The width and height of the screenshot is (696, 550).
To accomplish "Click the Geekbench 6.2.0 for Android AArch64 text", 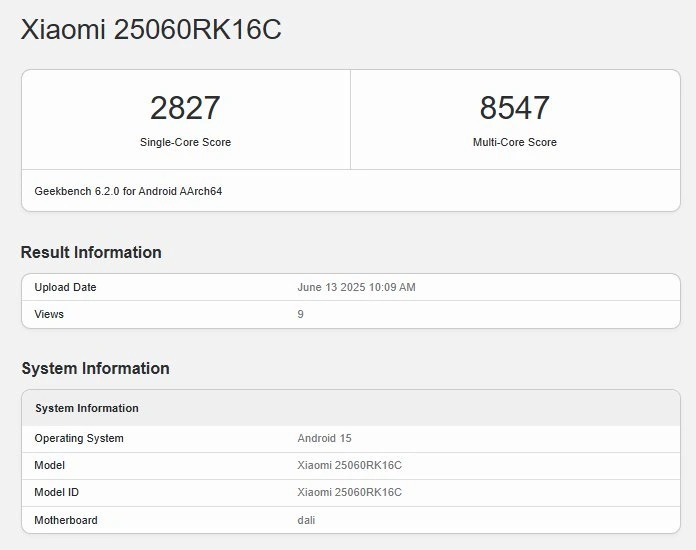I will click(x=128, y=191).
